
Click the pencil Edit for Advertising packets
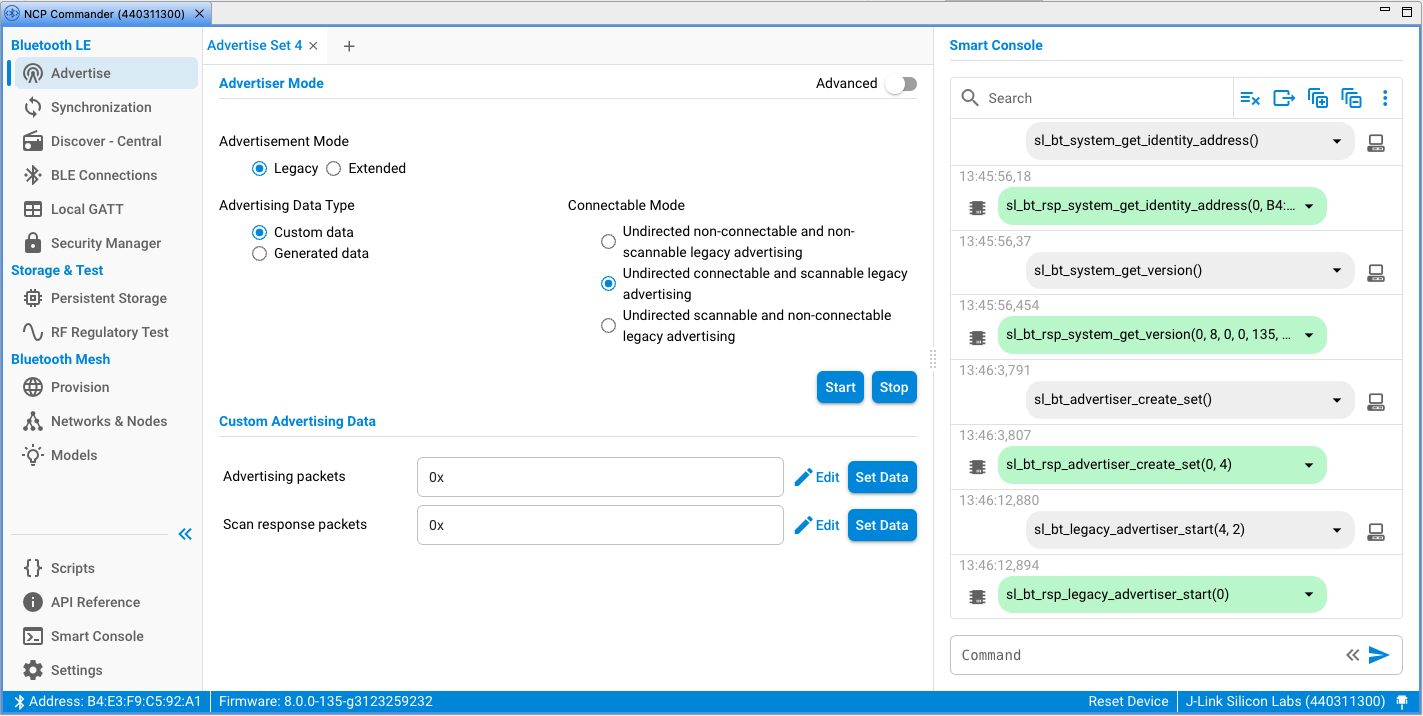[x=816, y=477]
